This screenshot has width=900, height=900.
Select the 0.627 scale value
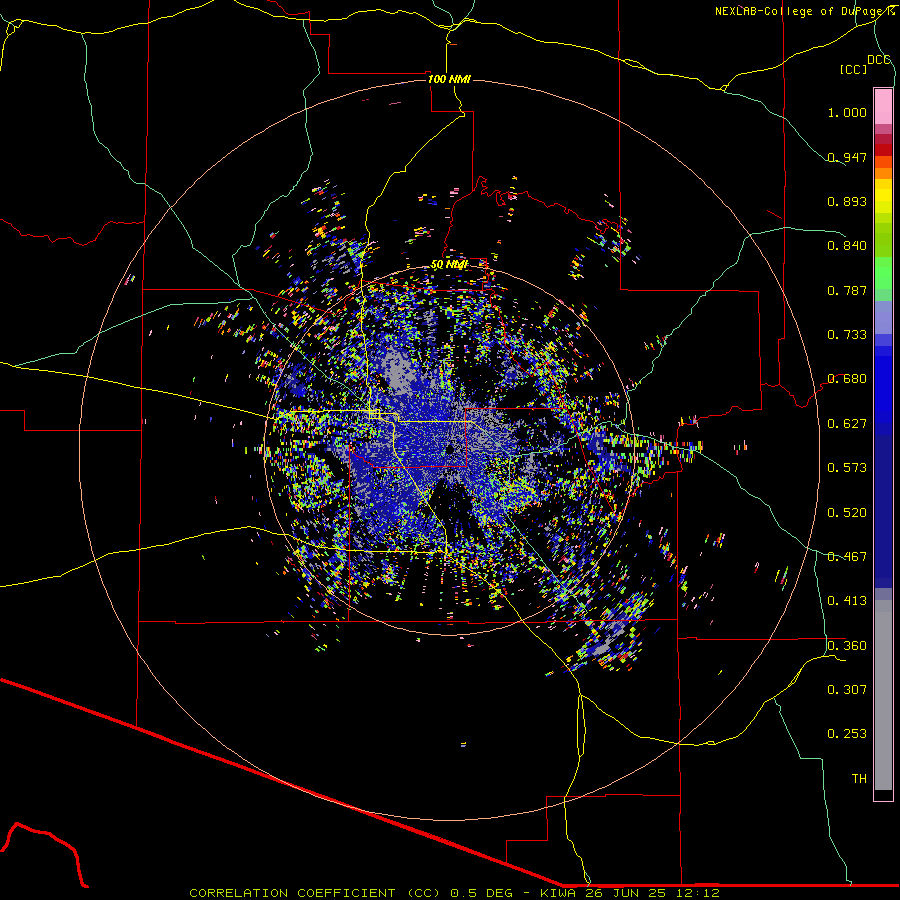click(x=847, y=424)
